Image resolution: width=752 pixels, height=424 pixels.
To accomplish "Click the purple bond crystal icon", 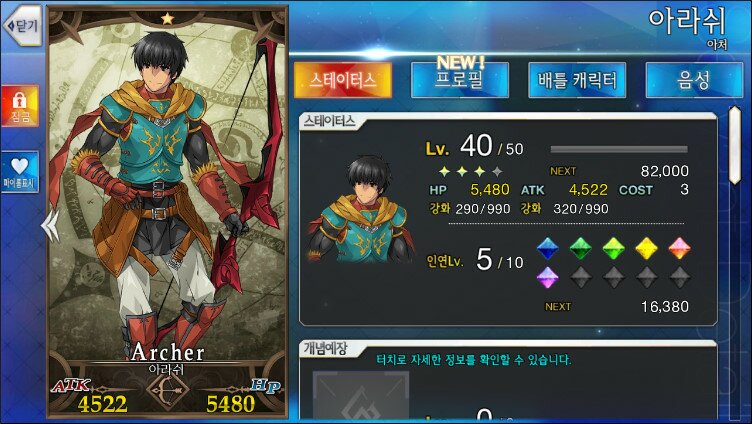I will (x=548, y=277).
